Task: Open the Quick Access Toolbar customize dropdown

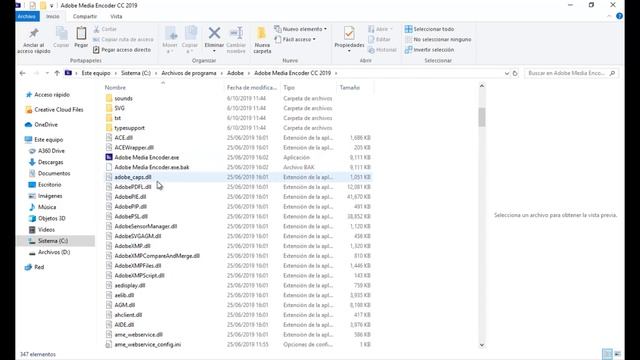Action: click(51, 6)
